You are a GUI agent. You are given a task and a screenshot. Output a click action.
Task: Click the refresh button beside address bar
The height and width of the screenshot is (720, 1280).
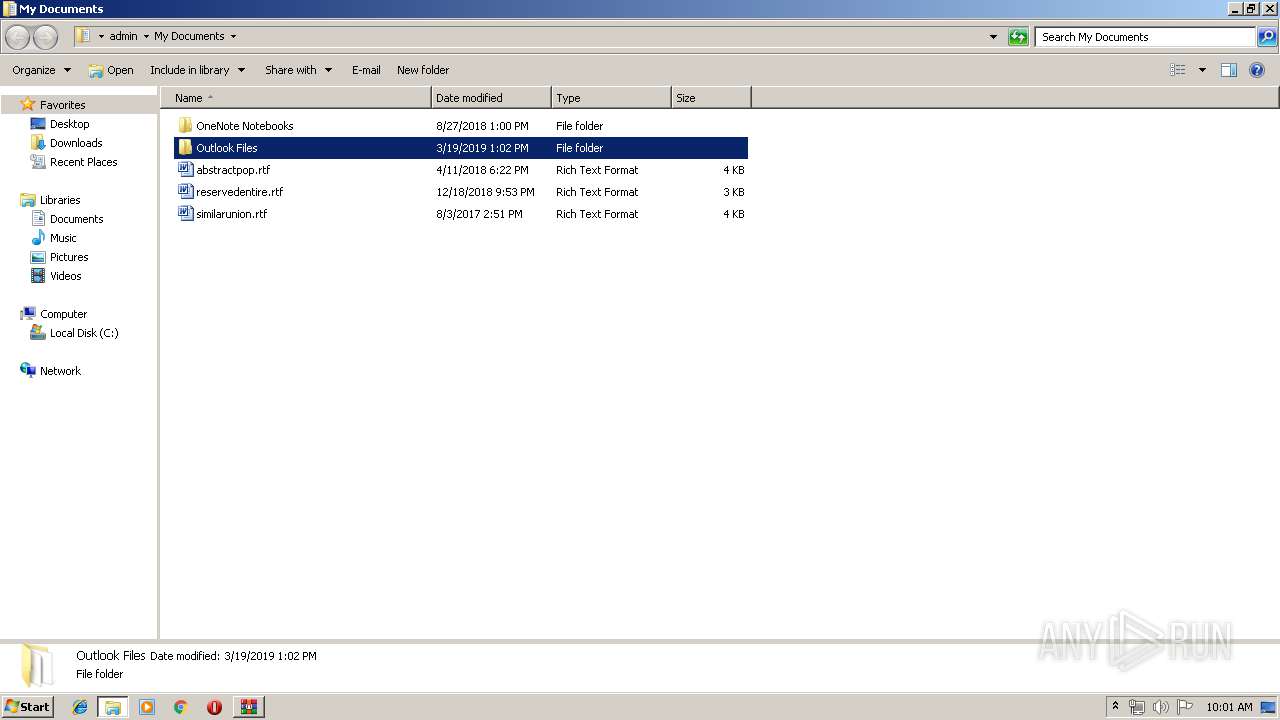(1018, 37)
